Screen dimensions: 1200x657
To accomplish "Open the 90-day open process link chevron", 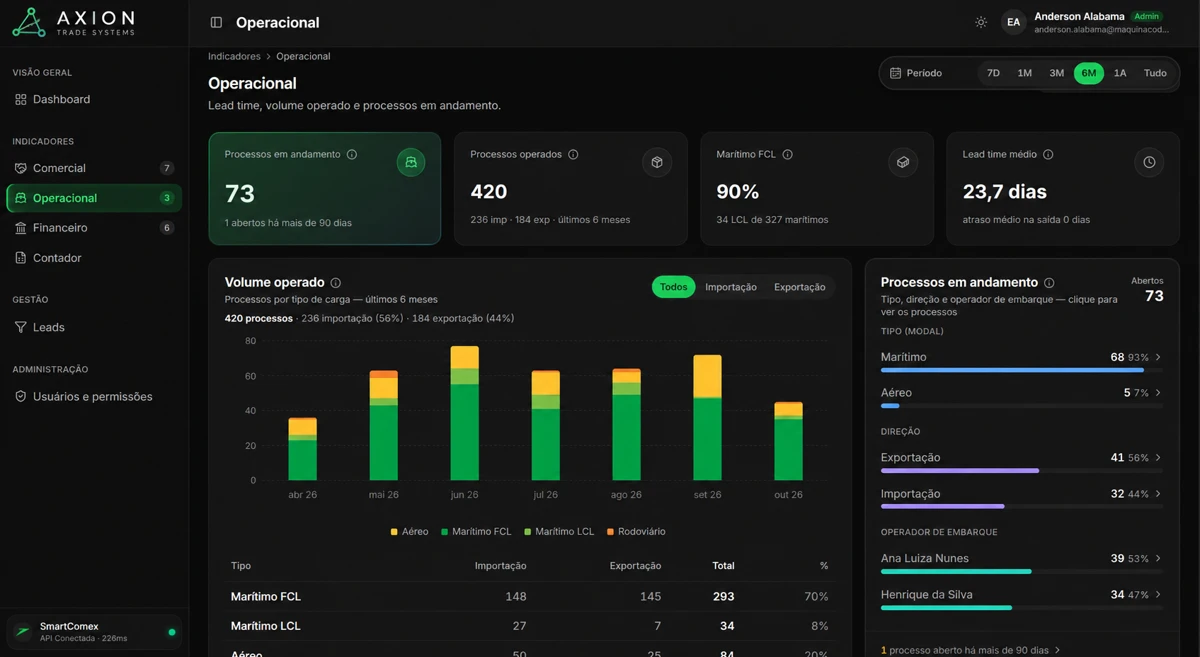I will (1058, 650).
